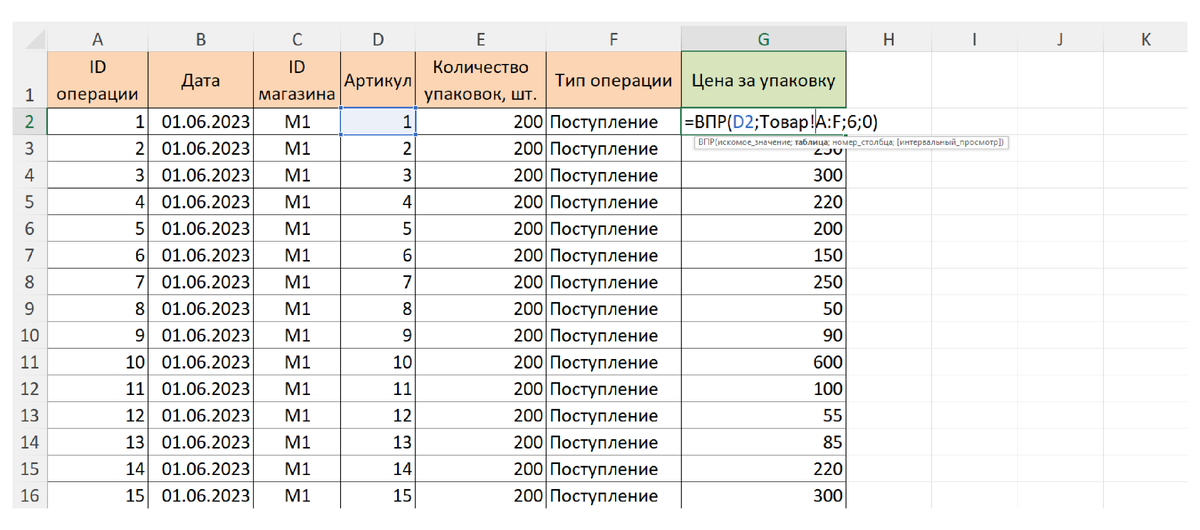Click operation ID 15 in row 16
Image resolution: width=1200 pixels, height=530 pixels.
tap(98, 495)
